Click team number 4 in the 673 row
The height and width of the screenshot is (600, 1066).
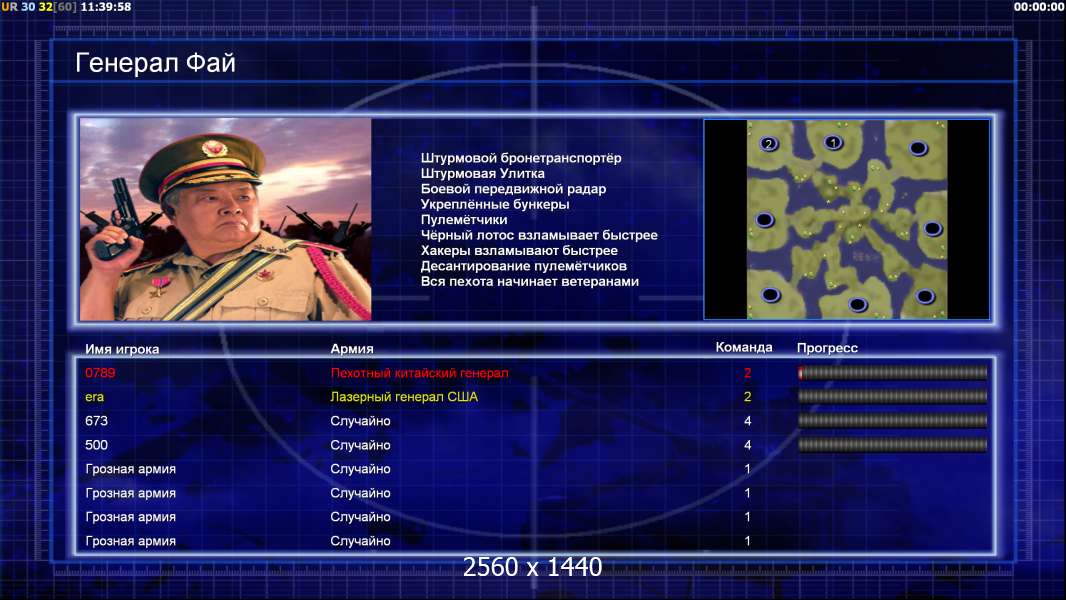[x=748, y=421]
